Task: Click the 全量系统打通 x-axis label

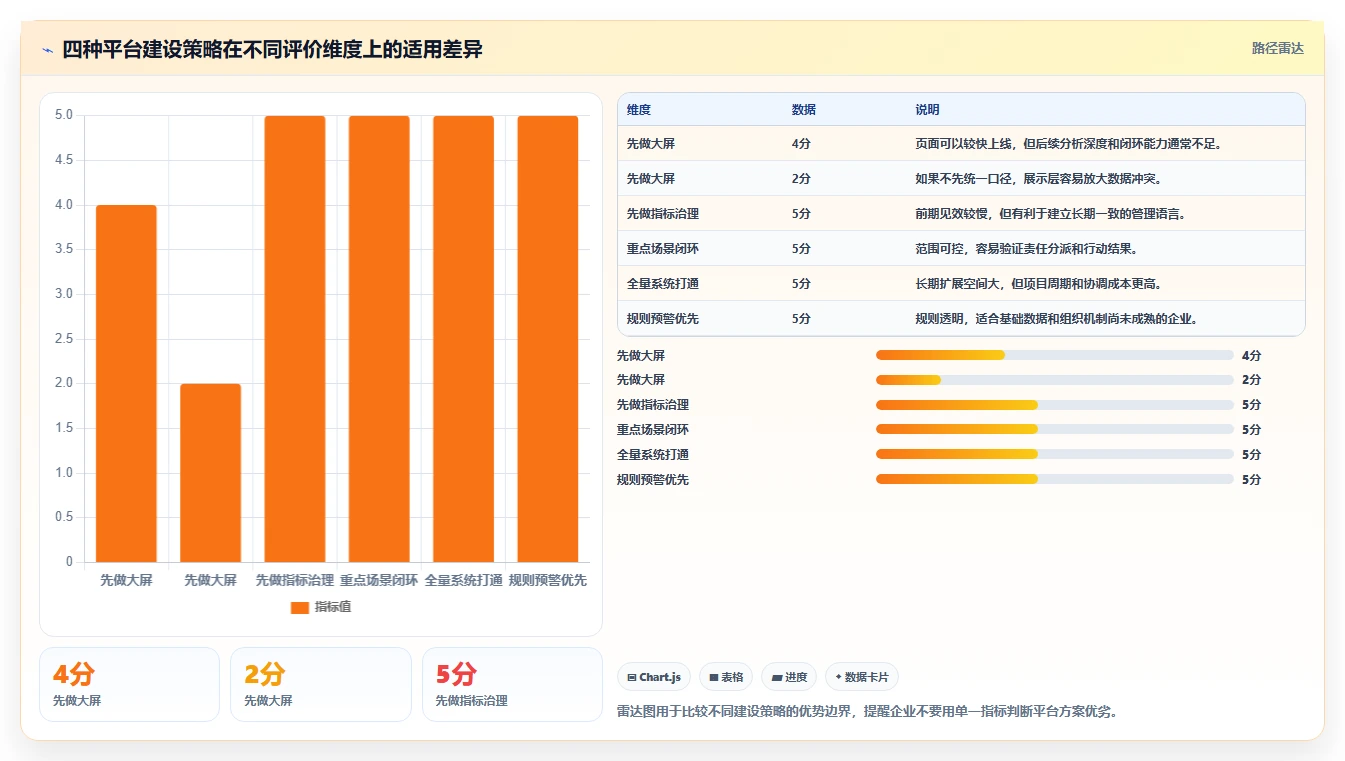Action: tap(463, 580)
